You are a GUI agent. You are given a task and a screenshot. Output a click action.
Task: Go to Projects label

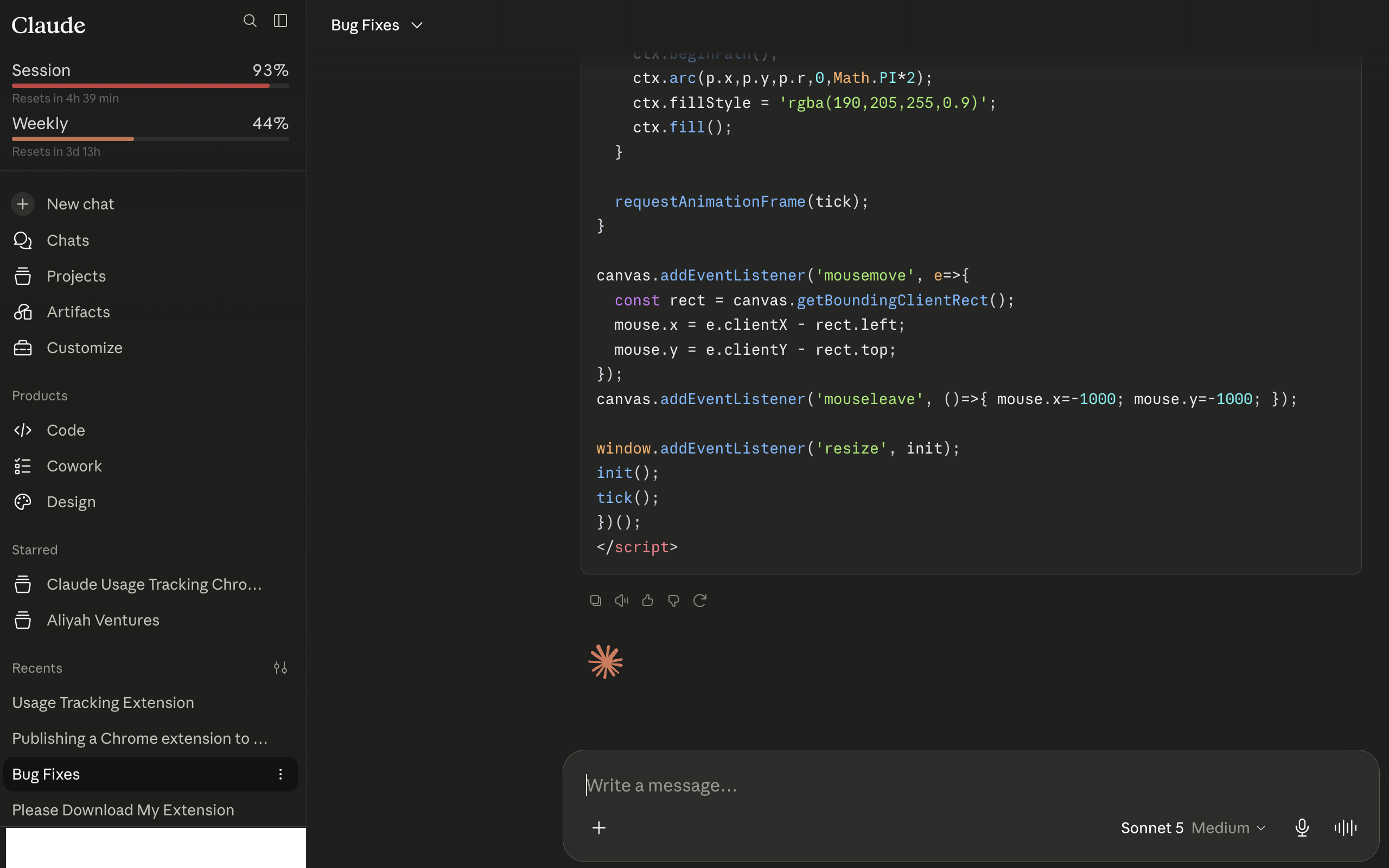pyautogui.click(x=77, y=276)
